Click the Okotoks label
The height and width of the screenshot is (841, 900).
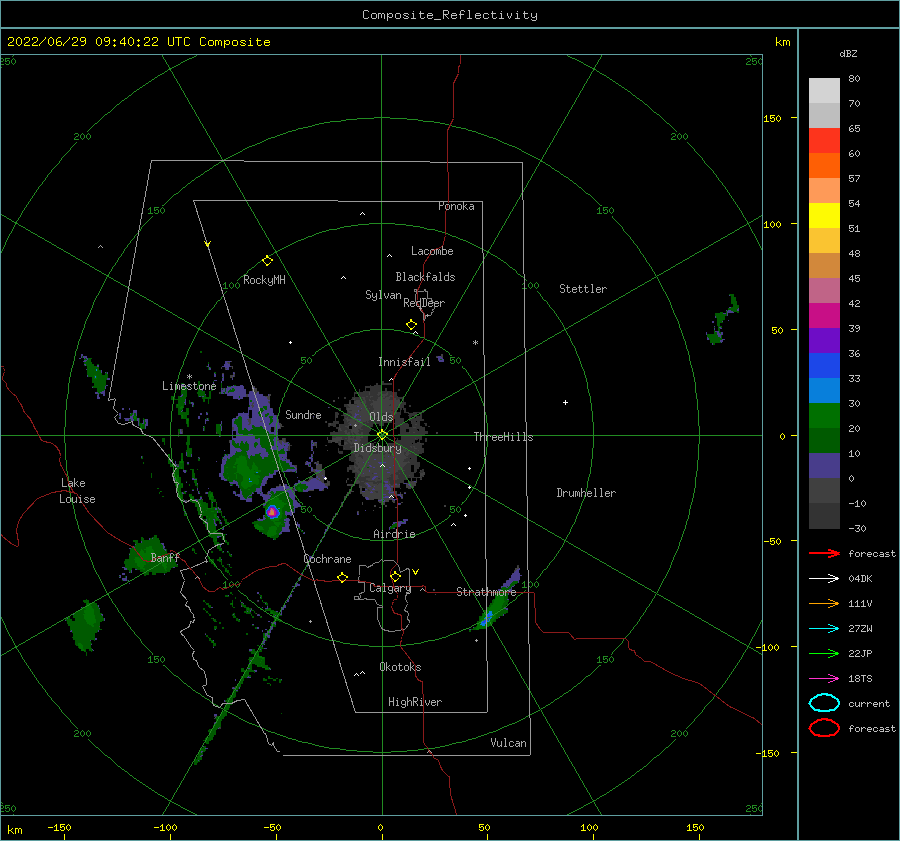pos(400,667)
